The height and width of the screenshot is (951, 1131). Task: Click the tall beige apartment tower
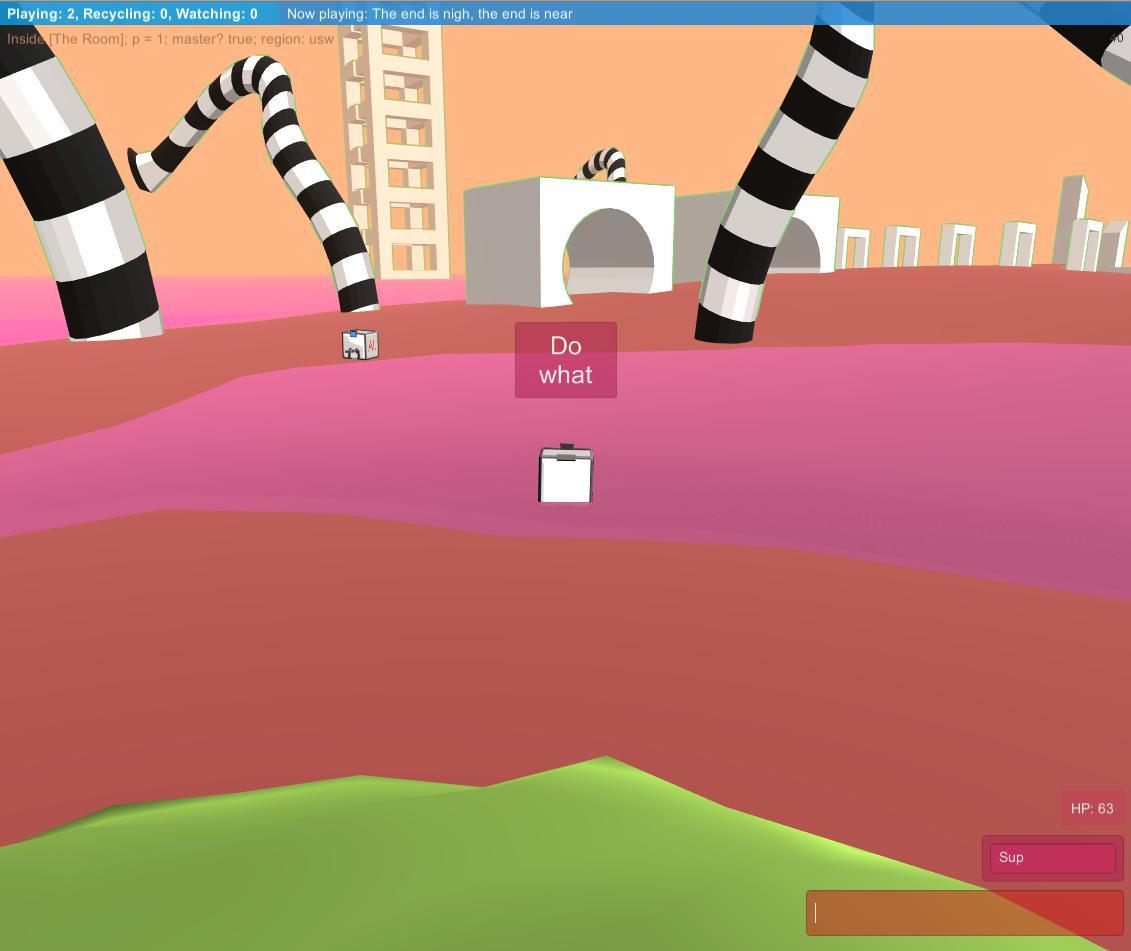pyautogui.click(x=397, y=150)
